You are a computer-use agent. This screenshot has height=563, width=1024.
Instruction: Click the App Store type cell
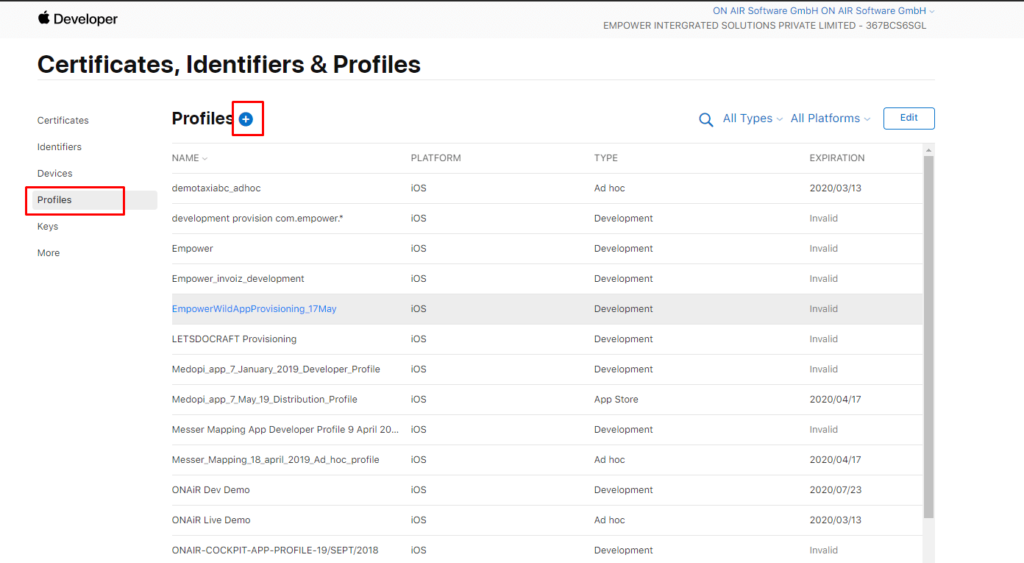pyautogui.click(x=616, y=399)
